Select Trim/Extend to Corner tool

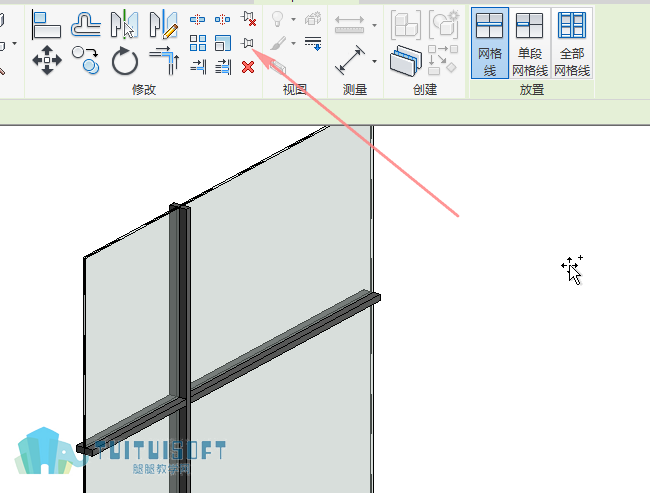click(x=164, y=61)
